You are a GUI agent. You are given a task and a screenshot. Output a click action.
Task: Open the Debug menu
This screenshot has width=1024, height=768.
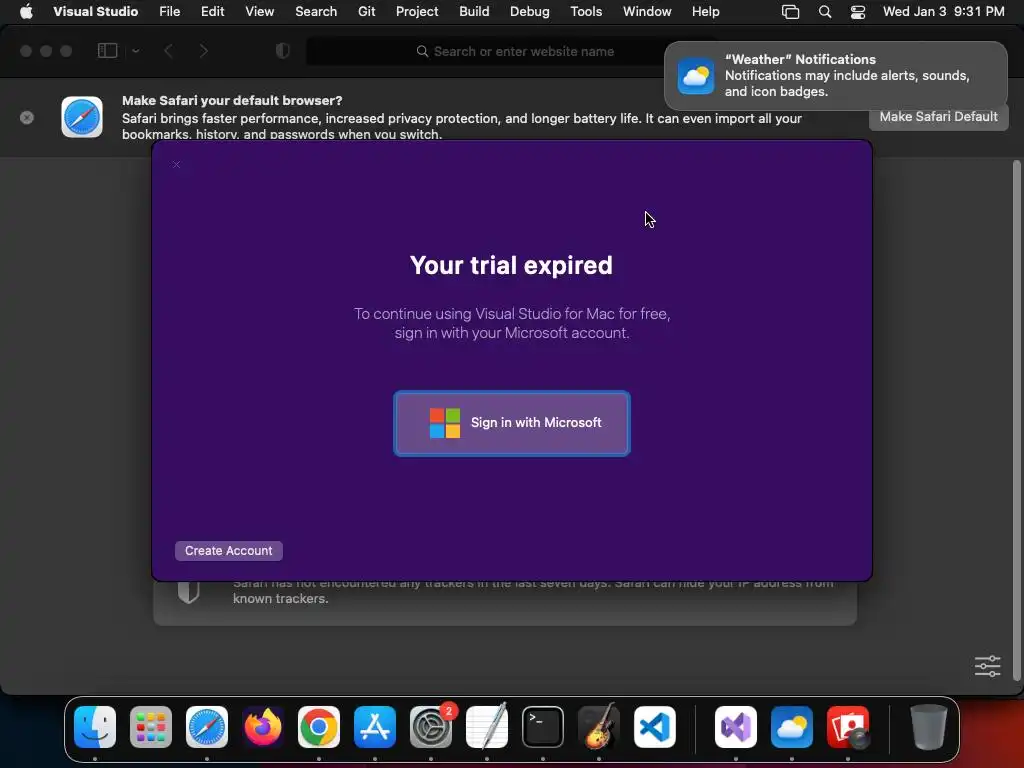[x=530, y=11]
